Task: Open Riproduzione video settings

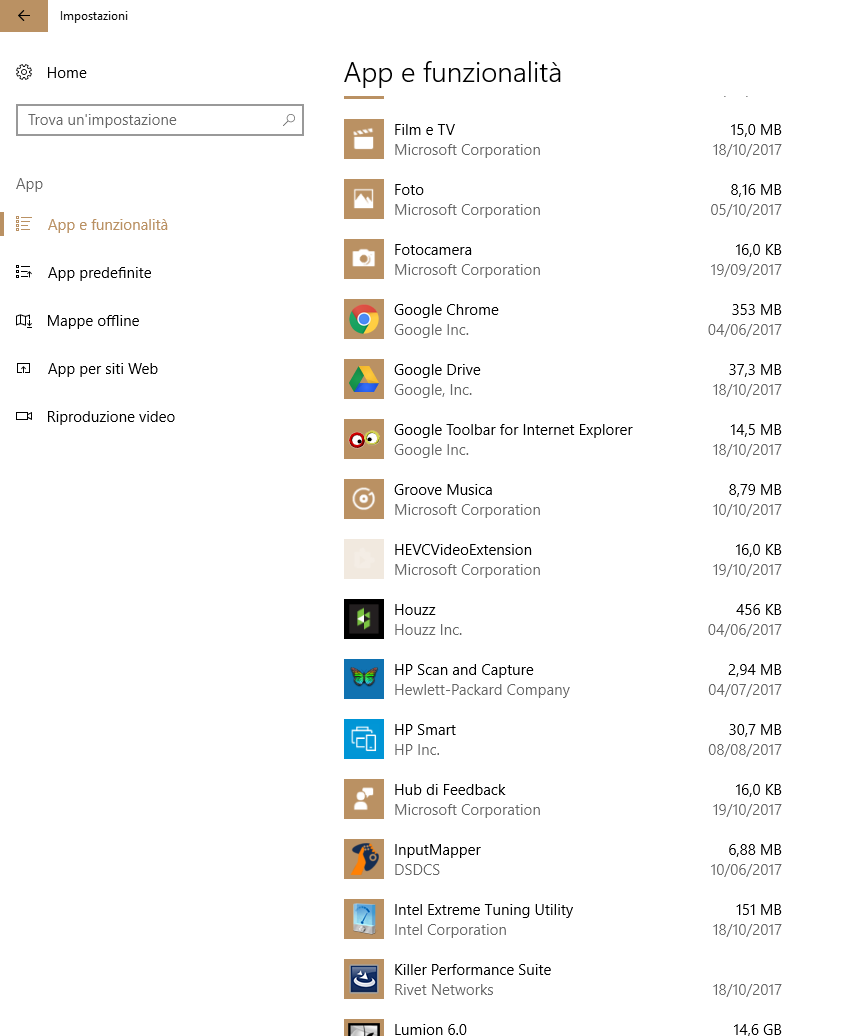Action: [110, 417]
